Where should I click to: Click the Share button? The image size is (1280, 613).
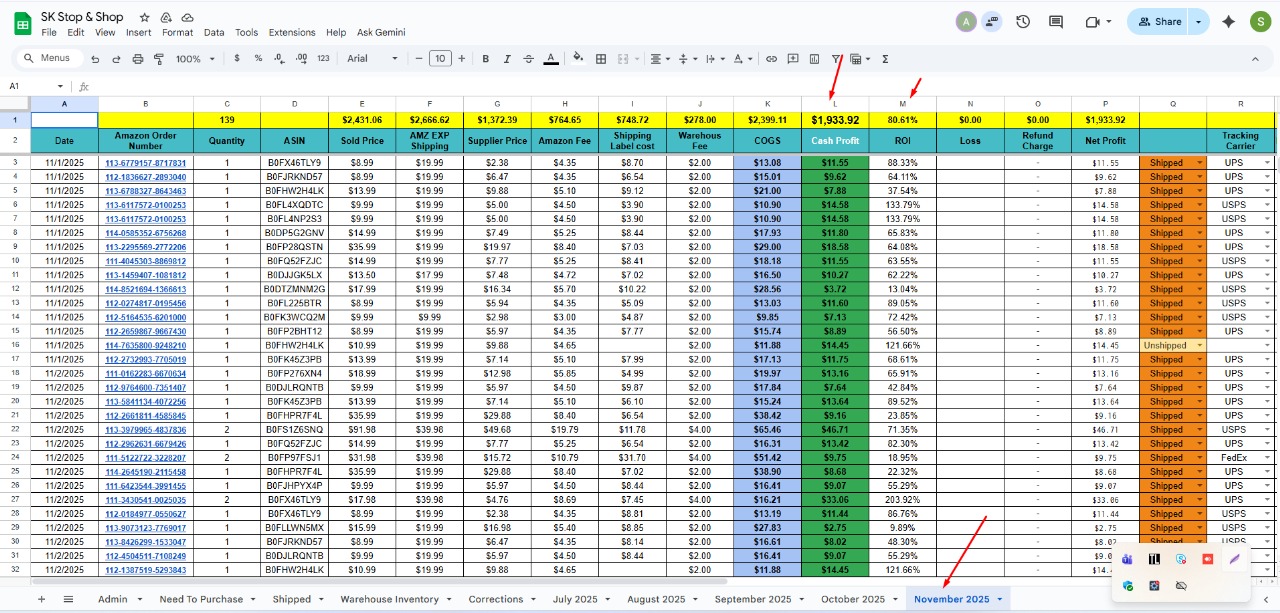(x=1159, y=21)
